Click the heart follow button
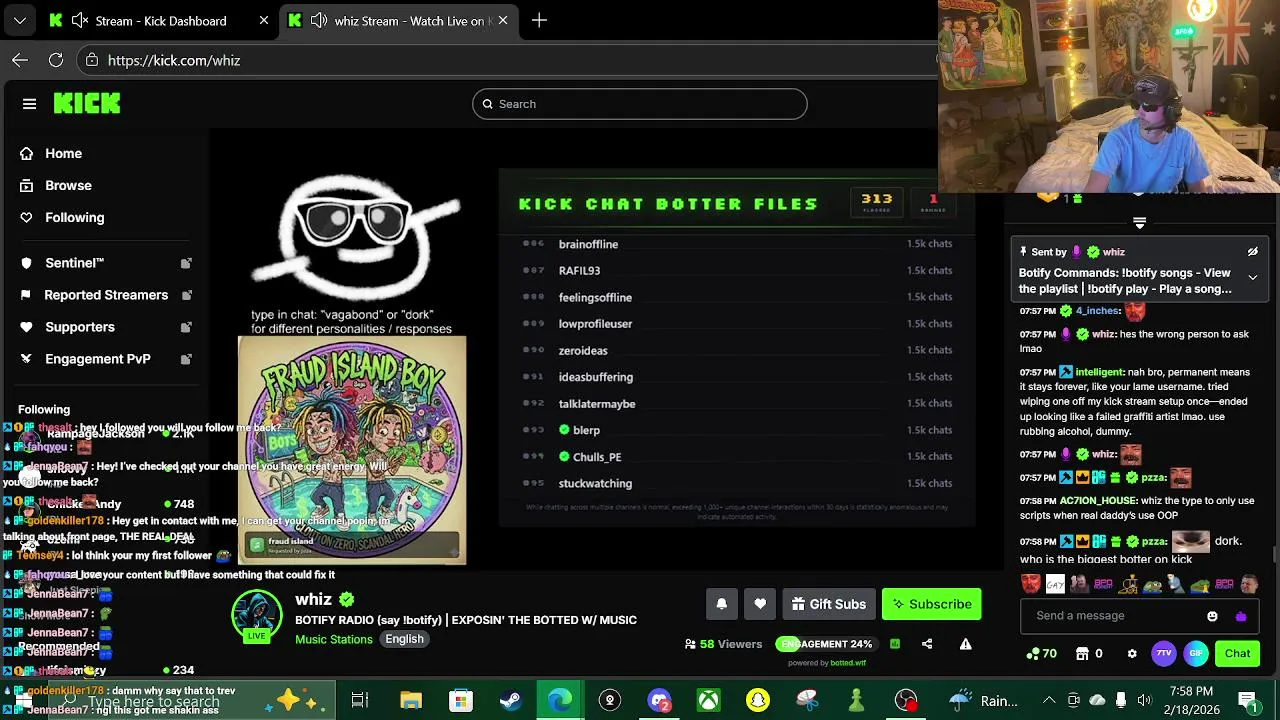The height and width of the screenshot is (720, 1280). click(760, 604)
